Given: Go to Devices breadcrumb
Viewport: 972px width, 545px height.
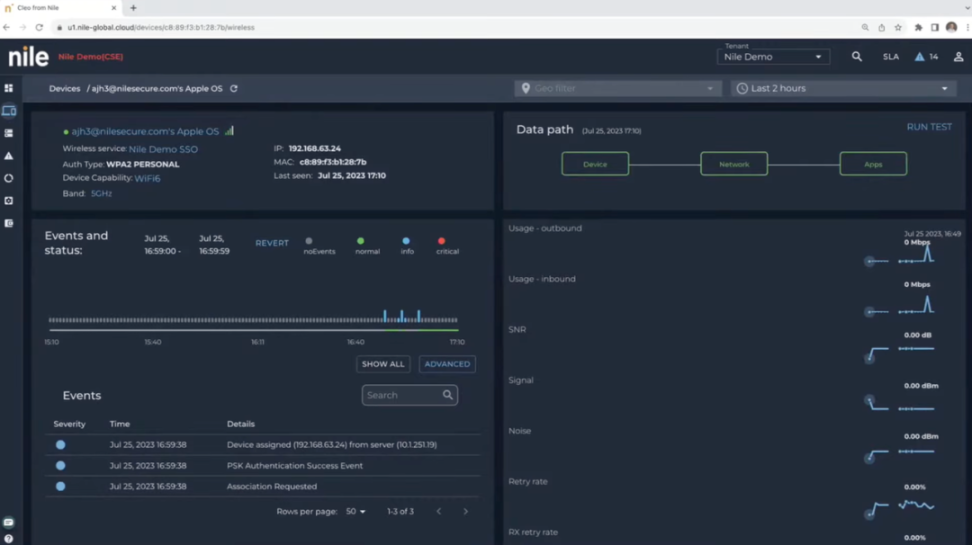Looking at the screenshot, I should 64,89.
